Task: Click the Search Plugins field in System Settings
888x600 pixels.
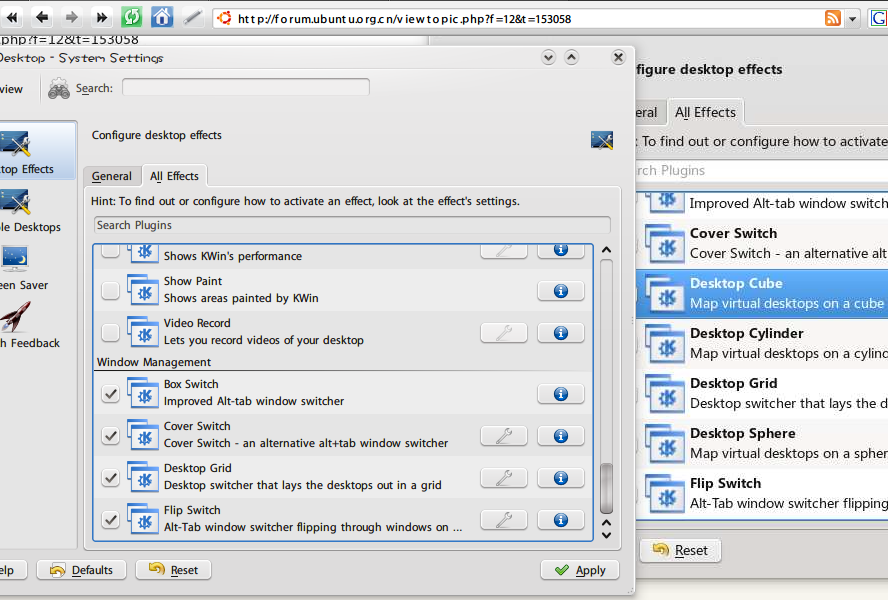Action: pyautogui.click(x=352, y=225)
